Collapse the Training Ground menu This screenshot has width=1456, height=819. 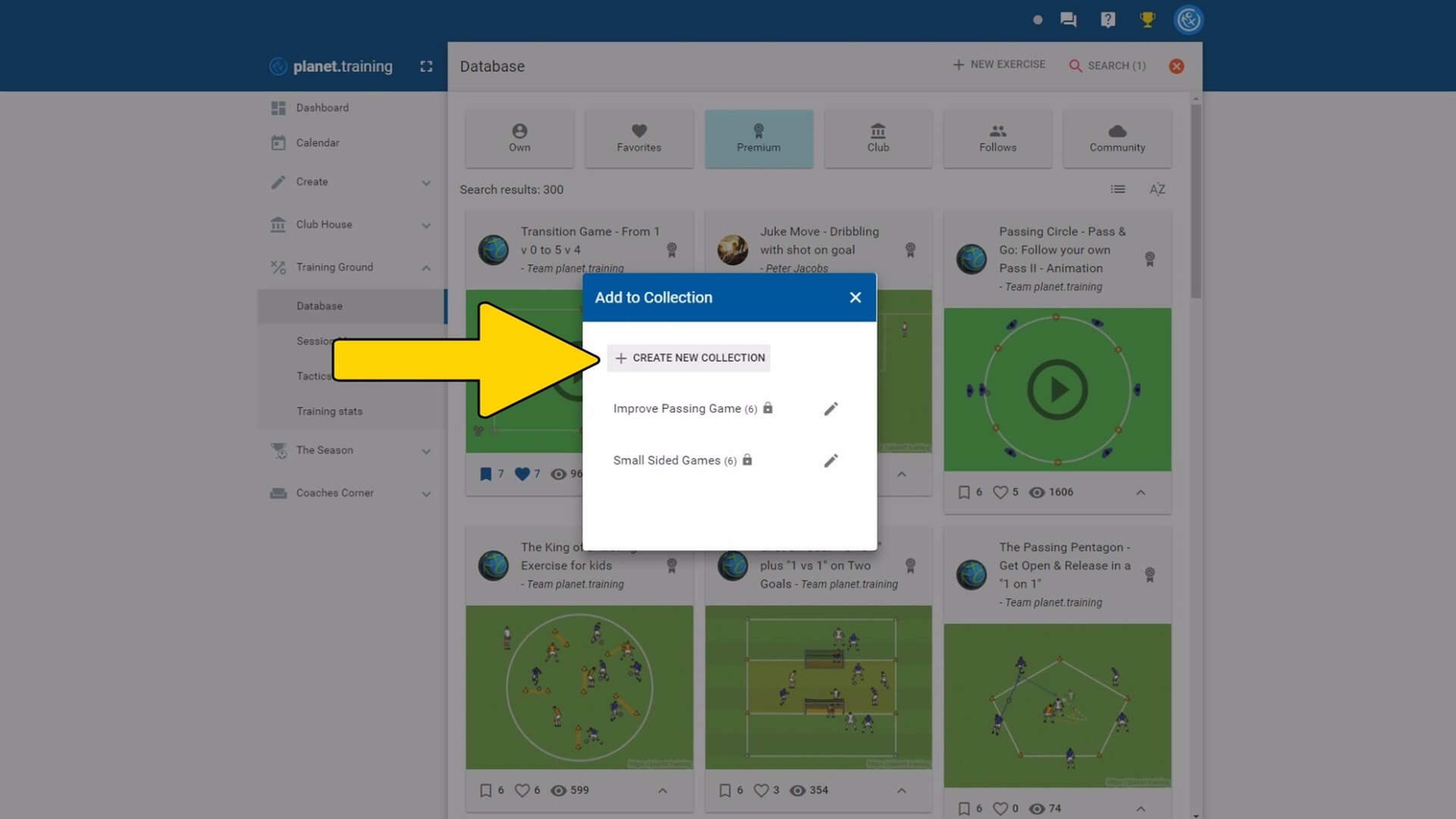coord(352,267)
